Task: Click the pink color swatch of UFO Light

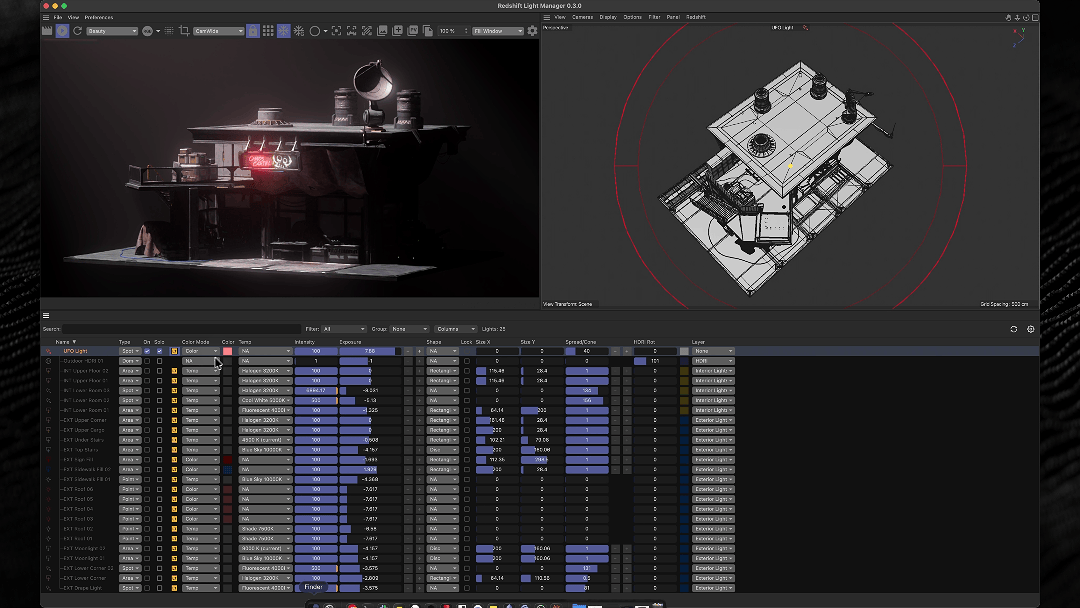Action: click(x=227, y=351)
